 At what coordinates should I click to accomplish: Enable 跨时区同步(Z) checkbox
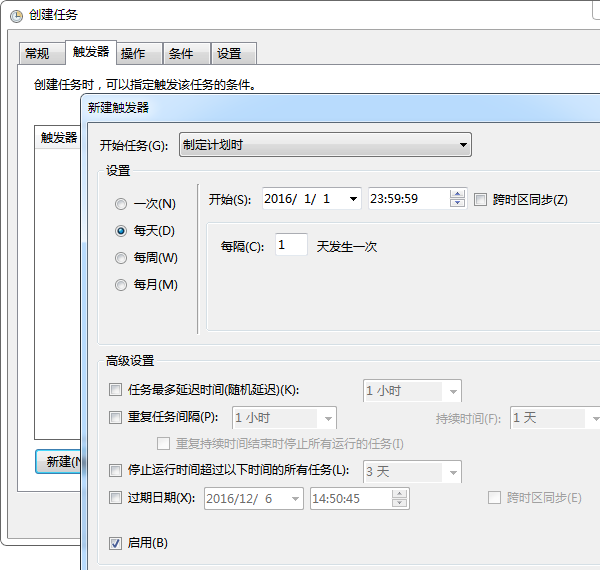tap(481, 199)
